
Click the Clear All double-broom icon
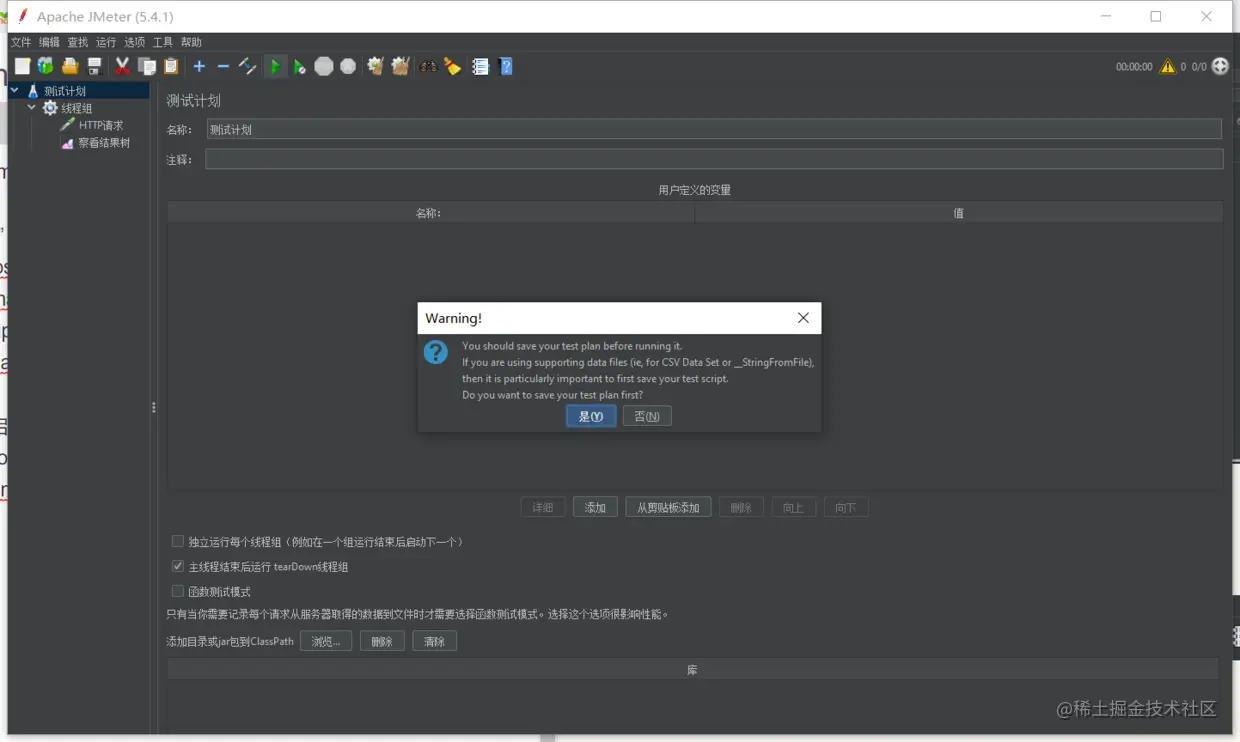tap(400, 66)
